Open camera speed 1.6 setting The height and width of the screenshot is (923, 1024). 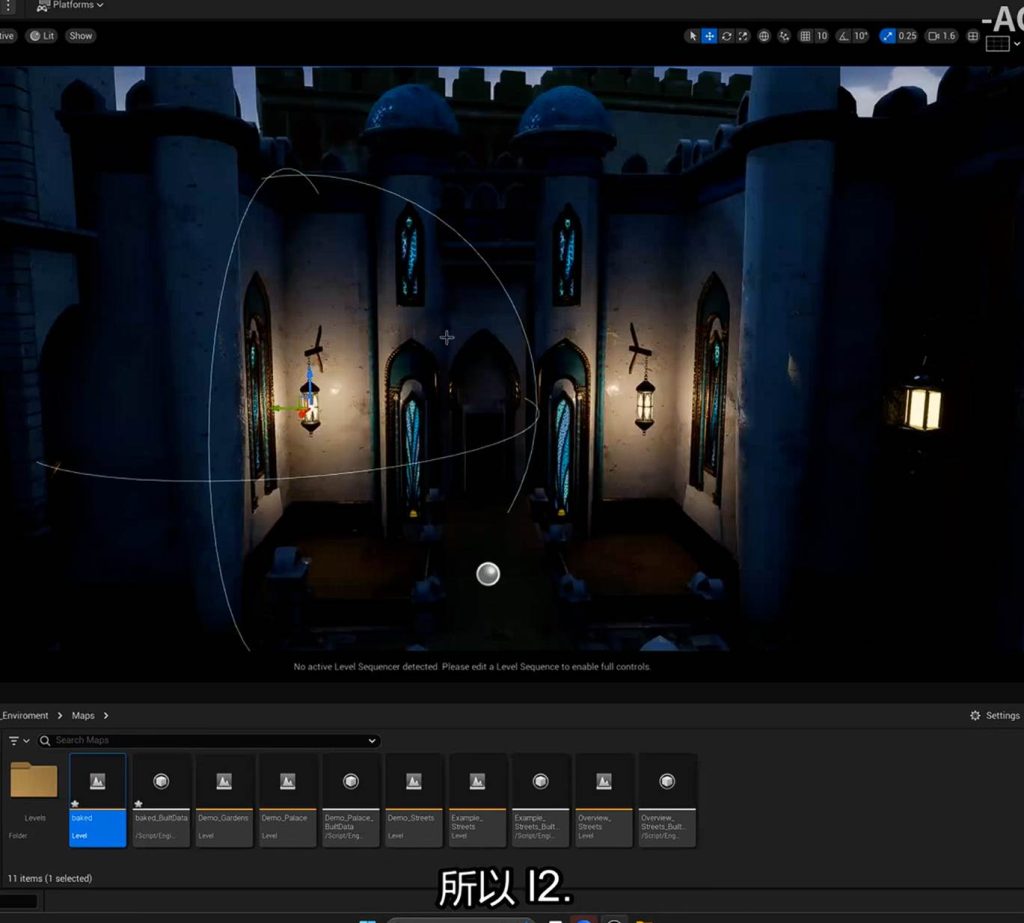941,36
